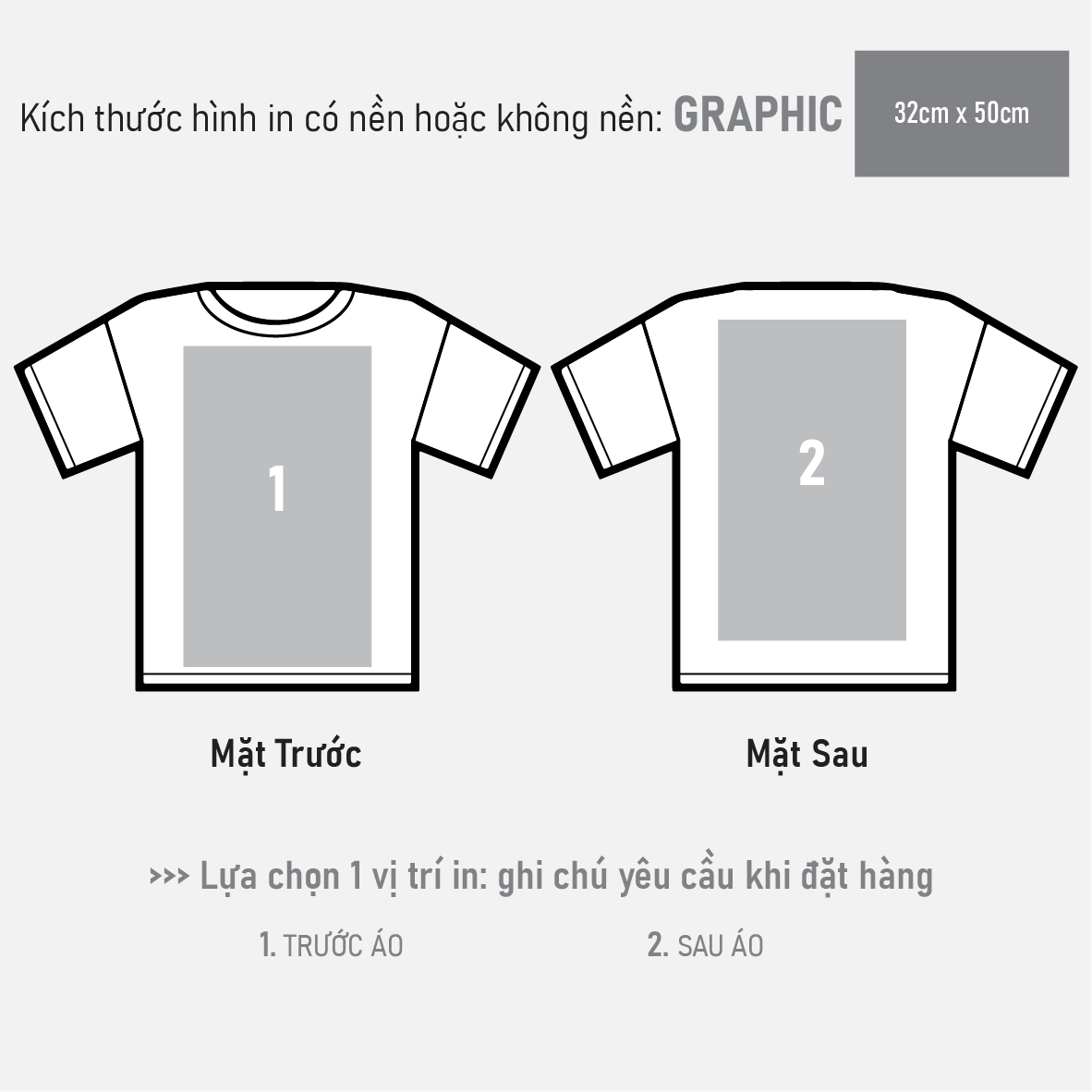Click the back t-shirt illustration
The image size is (1092, 1092).
pos(813,487)
